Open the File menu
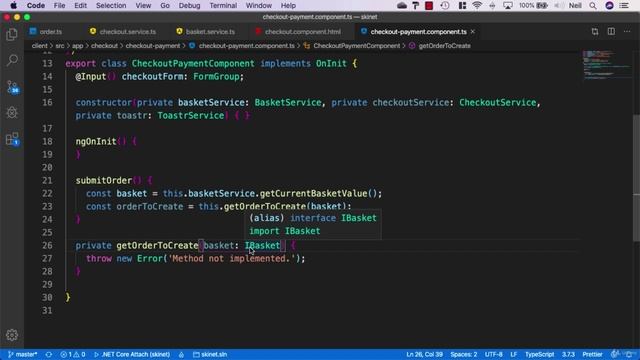The width and height of the screenshot is (640, 360). tap(59, 6)
